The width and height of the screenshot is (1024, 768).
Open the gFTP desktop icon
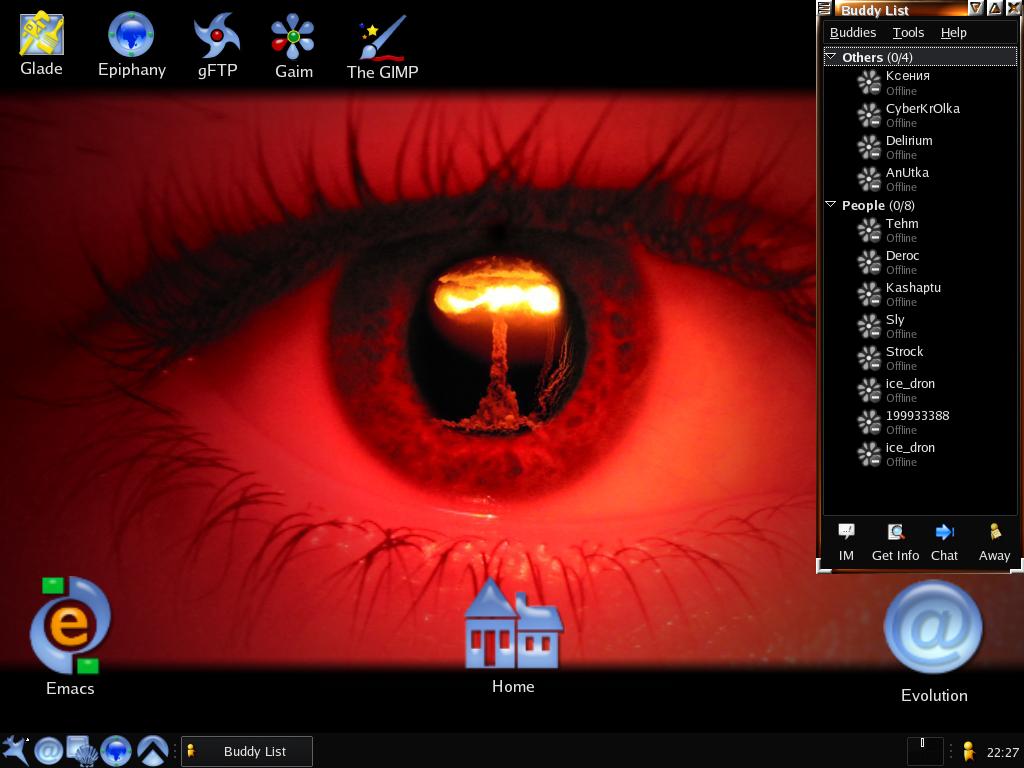click(216, 37)
